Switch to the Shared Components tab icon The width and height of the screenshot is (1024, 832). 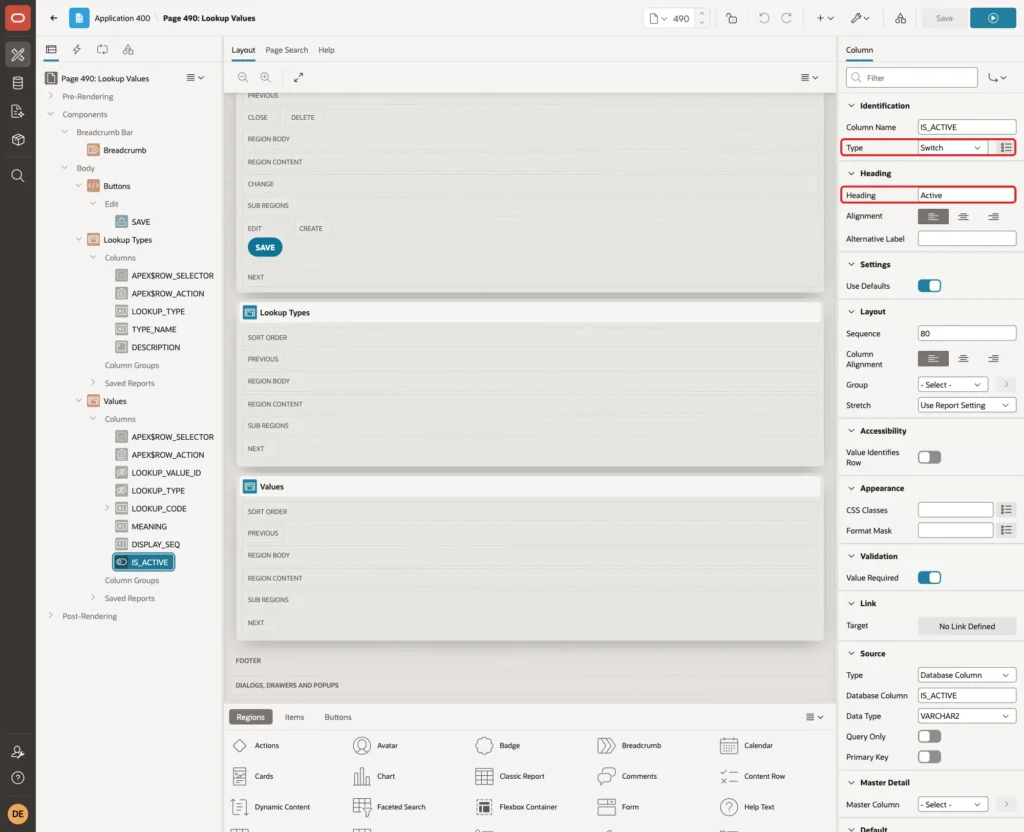pos(128,50)
